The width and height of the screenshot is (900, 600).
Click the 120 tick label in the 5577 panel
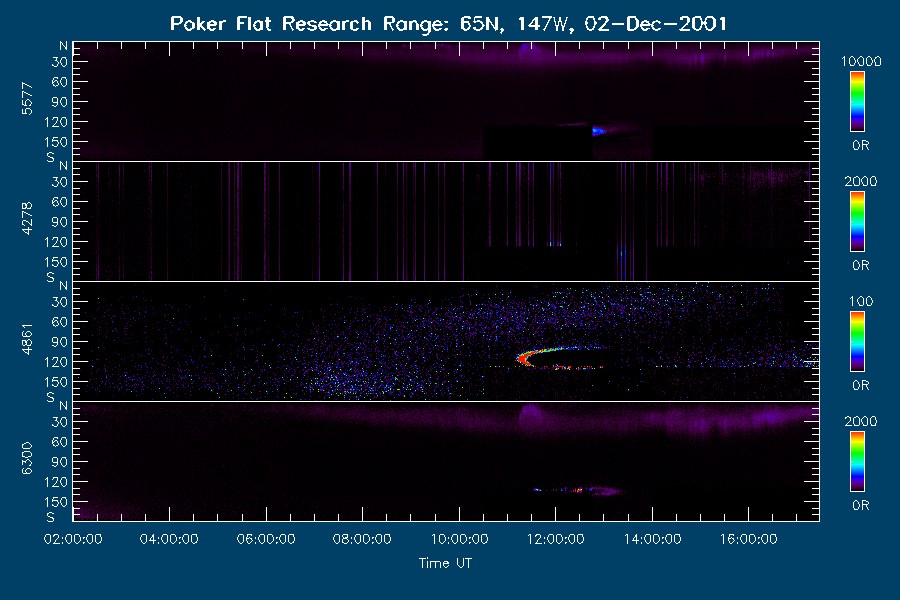(x=56, y=122)
